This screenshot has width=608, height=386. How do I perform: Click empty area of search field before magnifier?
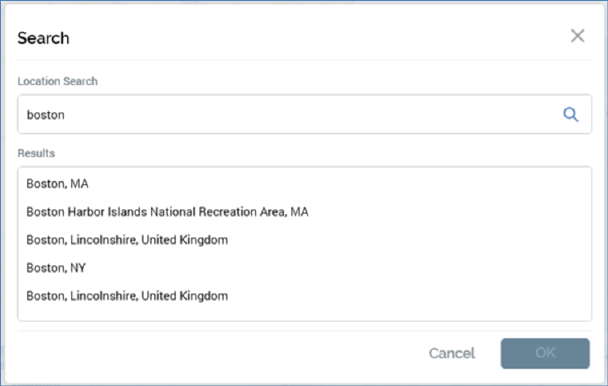click(312, 114)
